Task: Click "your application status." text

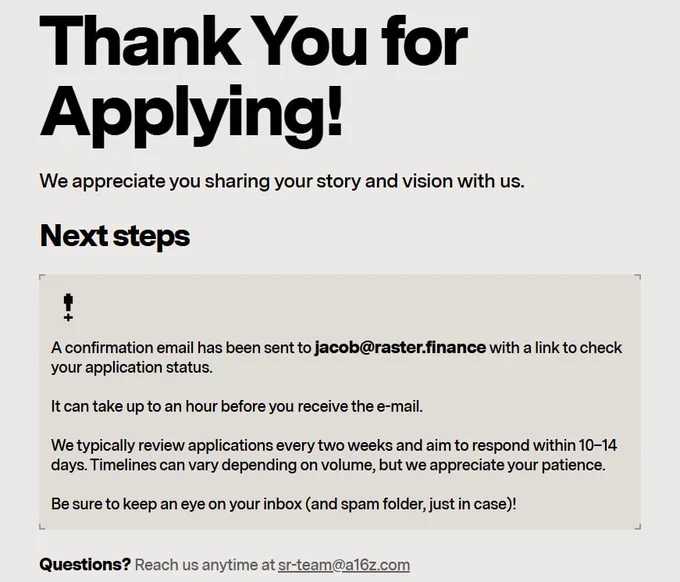Action: tap(132, 367)
